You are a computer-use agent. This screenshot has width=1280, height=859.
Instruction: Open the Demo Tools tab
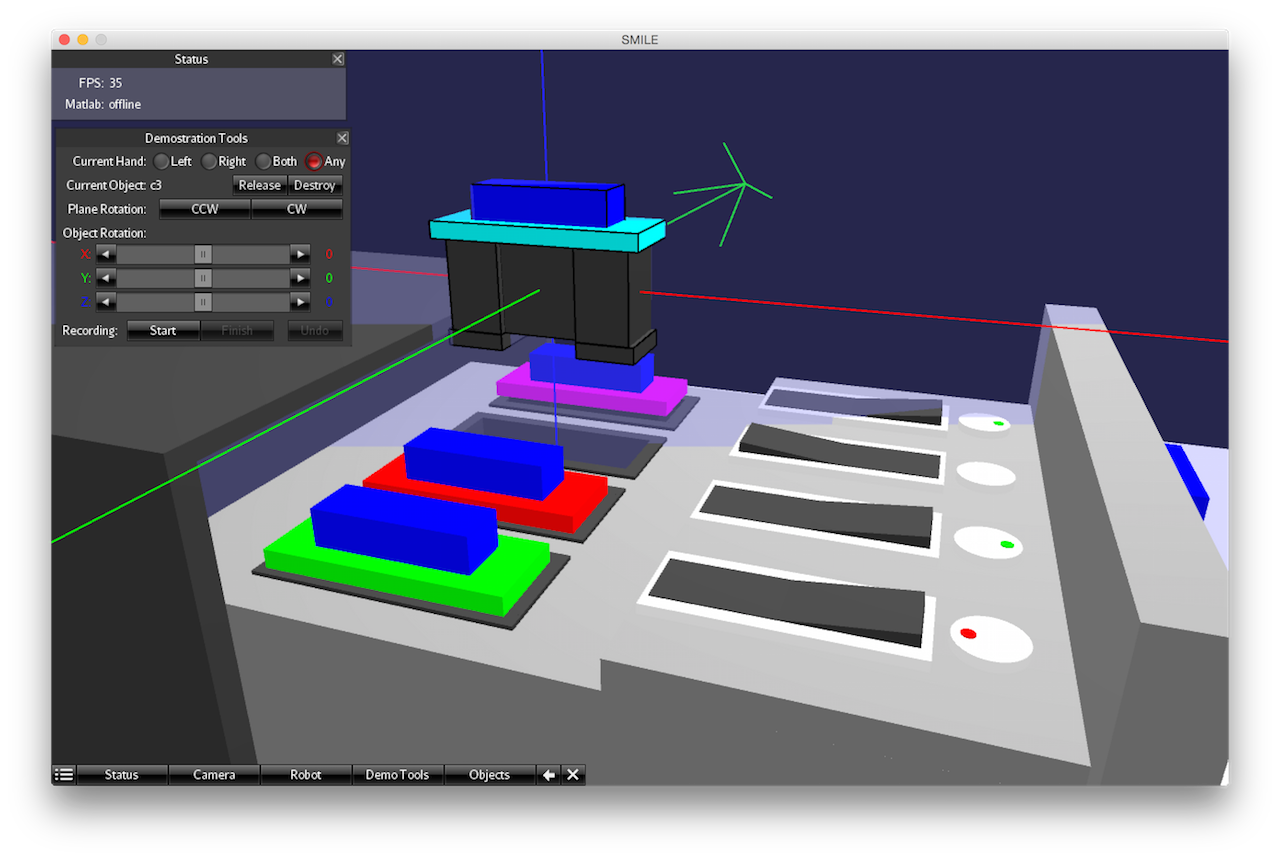pyautogui.click(x=397, y=775)
